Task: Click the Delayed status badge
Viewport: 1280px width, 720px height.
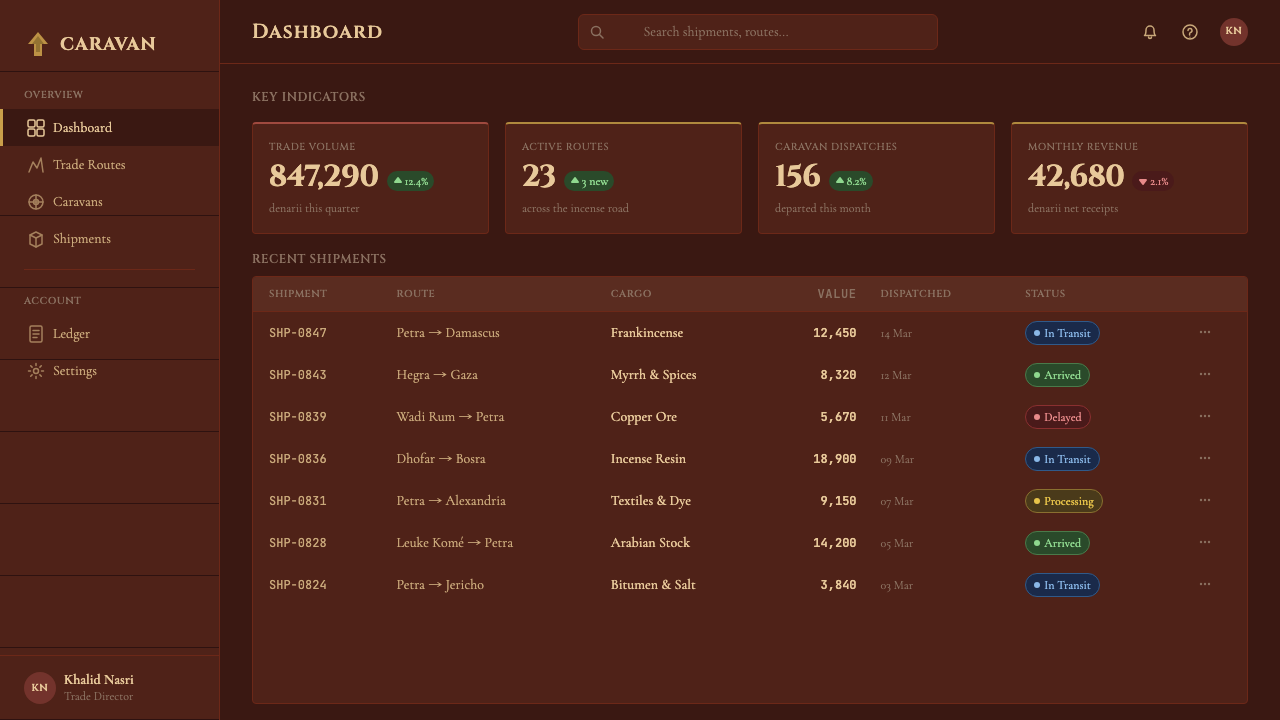Action: [1057, 417]
